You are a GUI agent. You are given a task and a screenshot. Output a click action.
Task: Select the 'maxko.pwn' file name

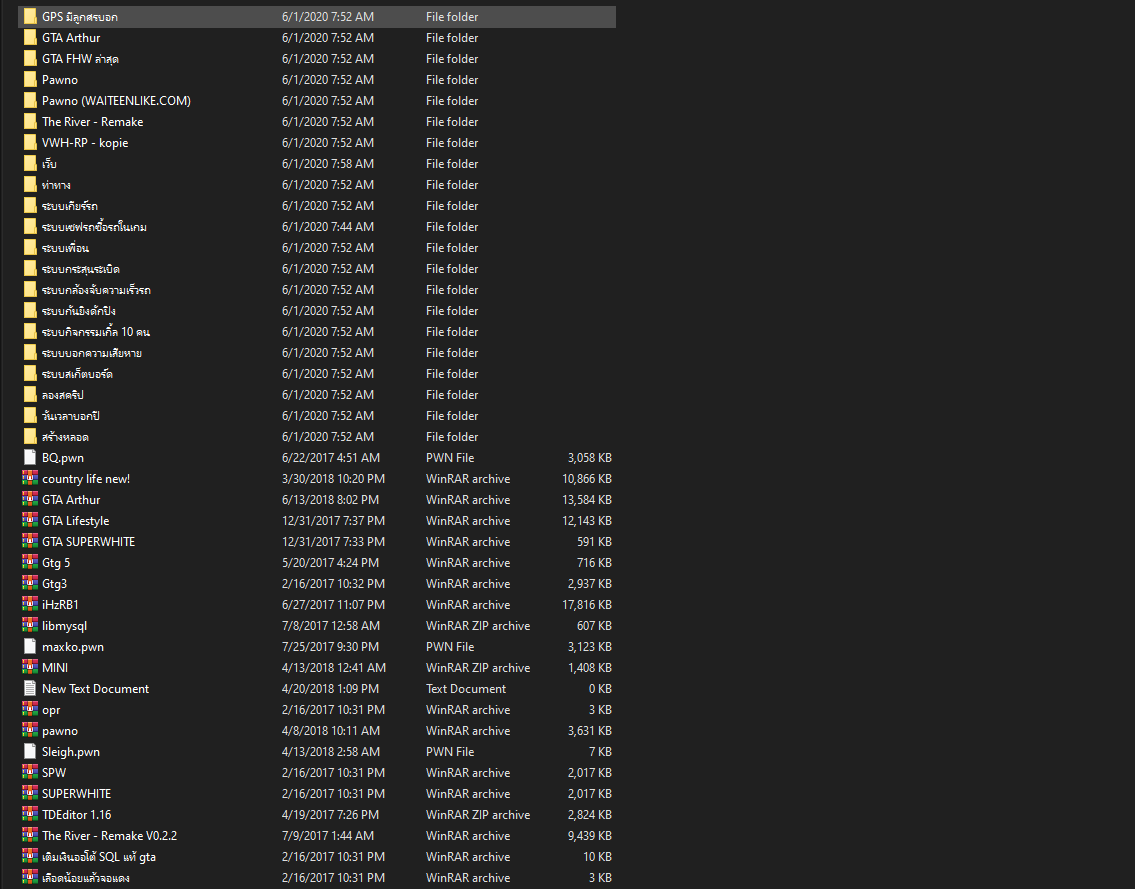73,646
